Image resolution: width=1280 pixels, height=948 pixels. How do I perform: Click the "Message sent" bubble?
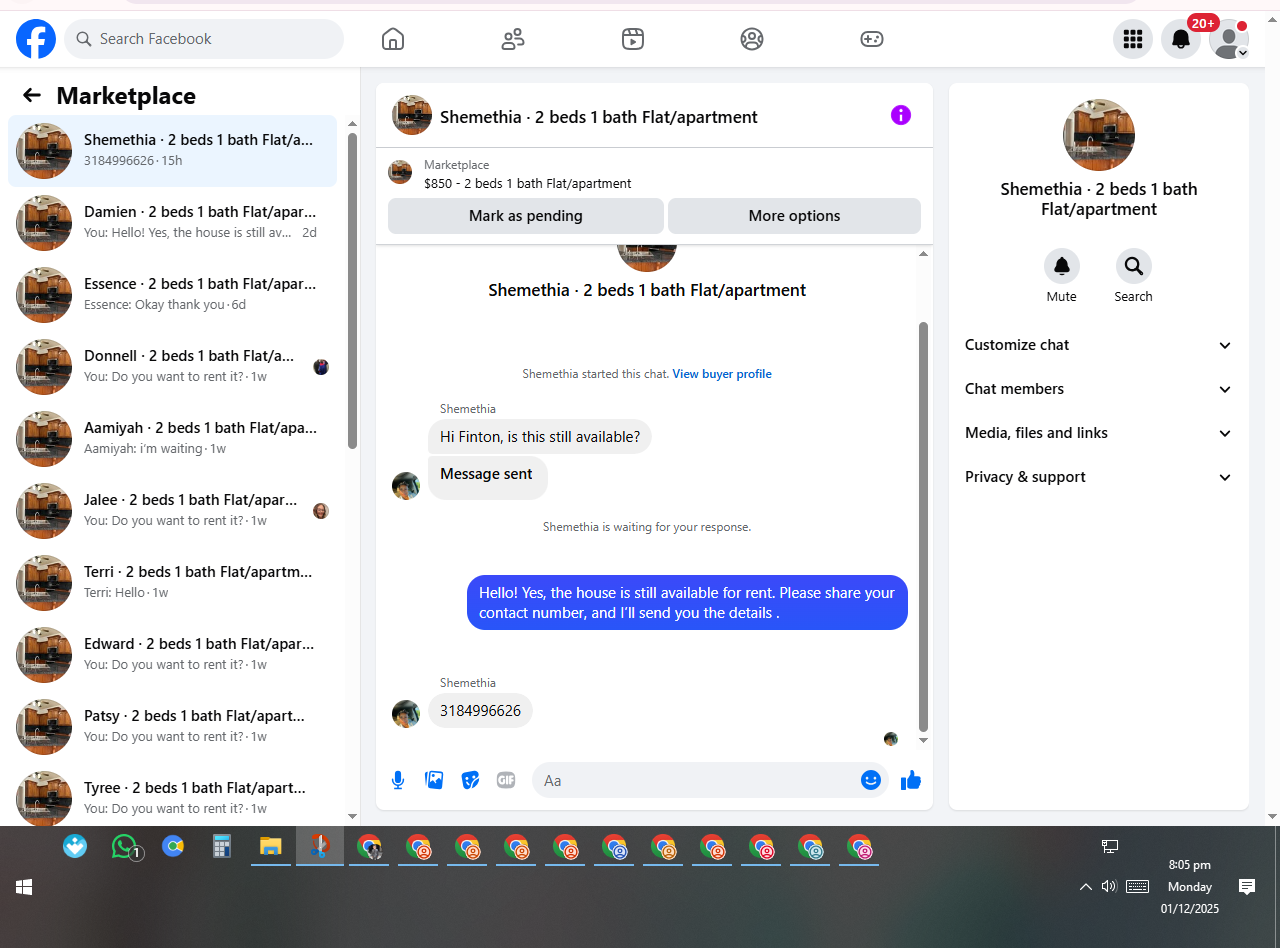tap(487, 477)
